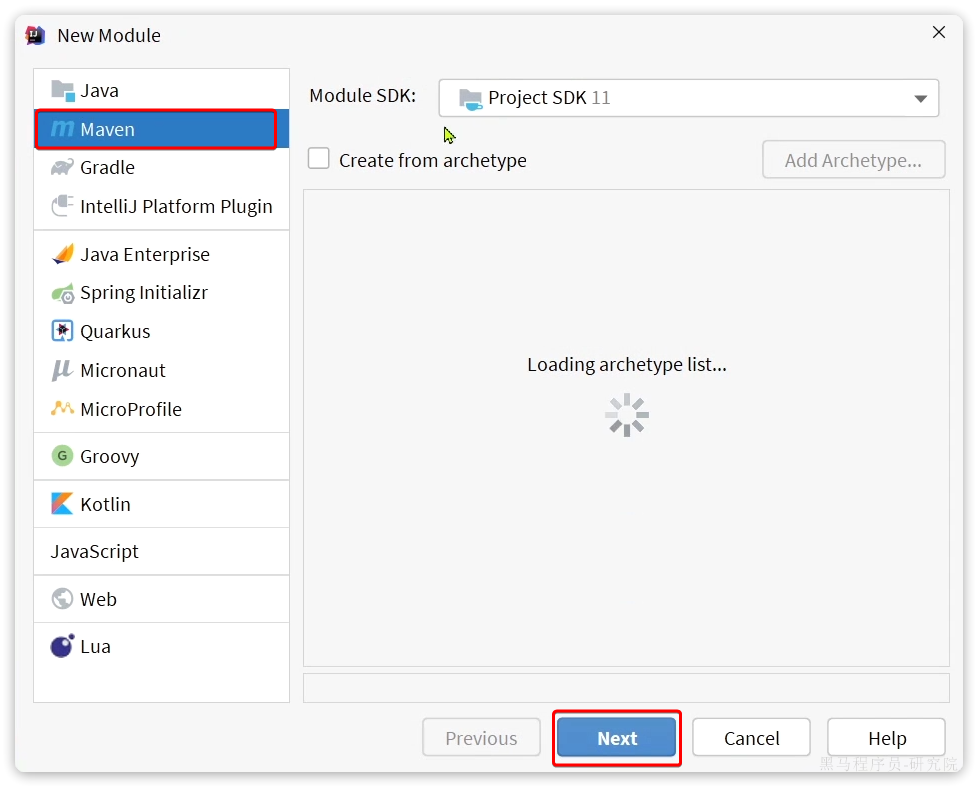Click the New Module window title
The width and height of the screenshot is (978, 789).
click(x=109, y=36)
